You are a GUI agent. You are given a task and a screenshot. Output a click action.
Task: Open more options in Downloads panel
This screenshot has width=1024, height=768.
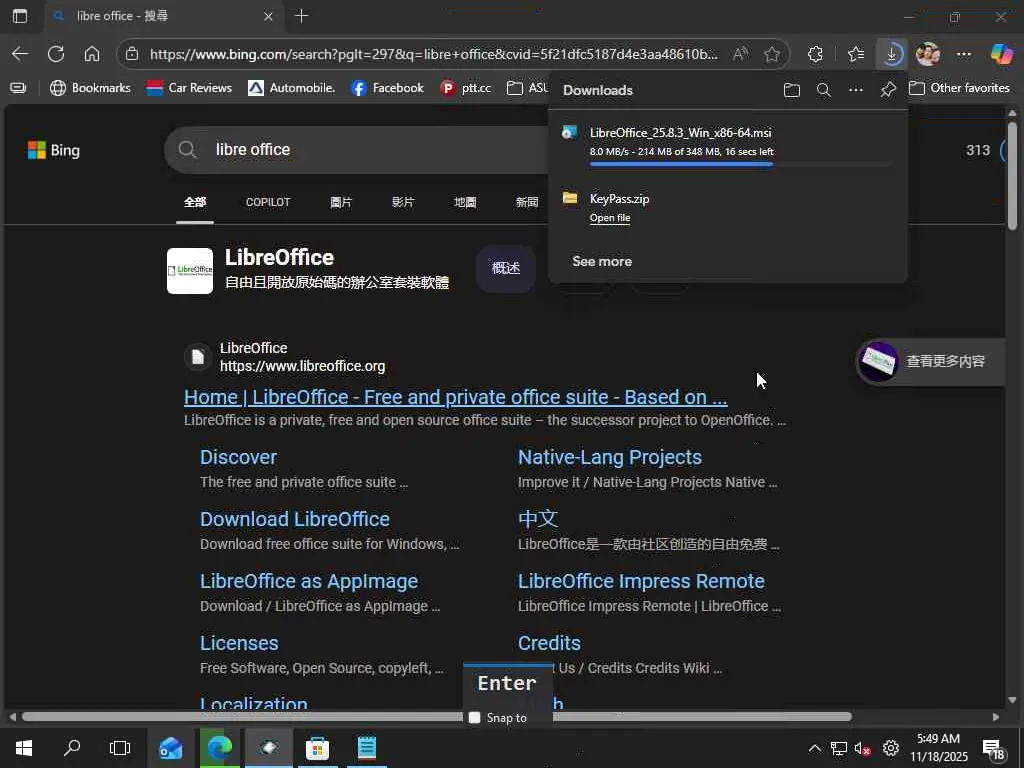856,90
